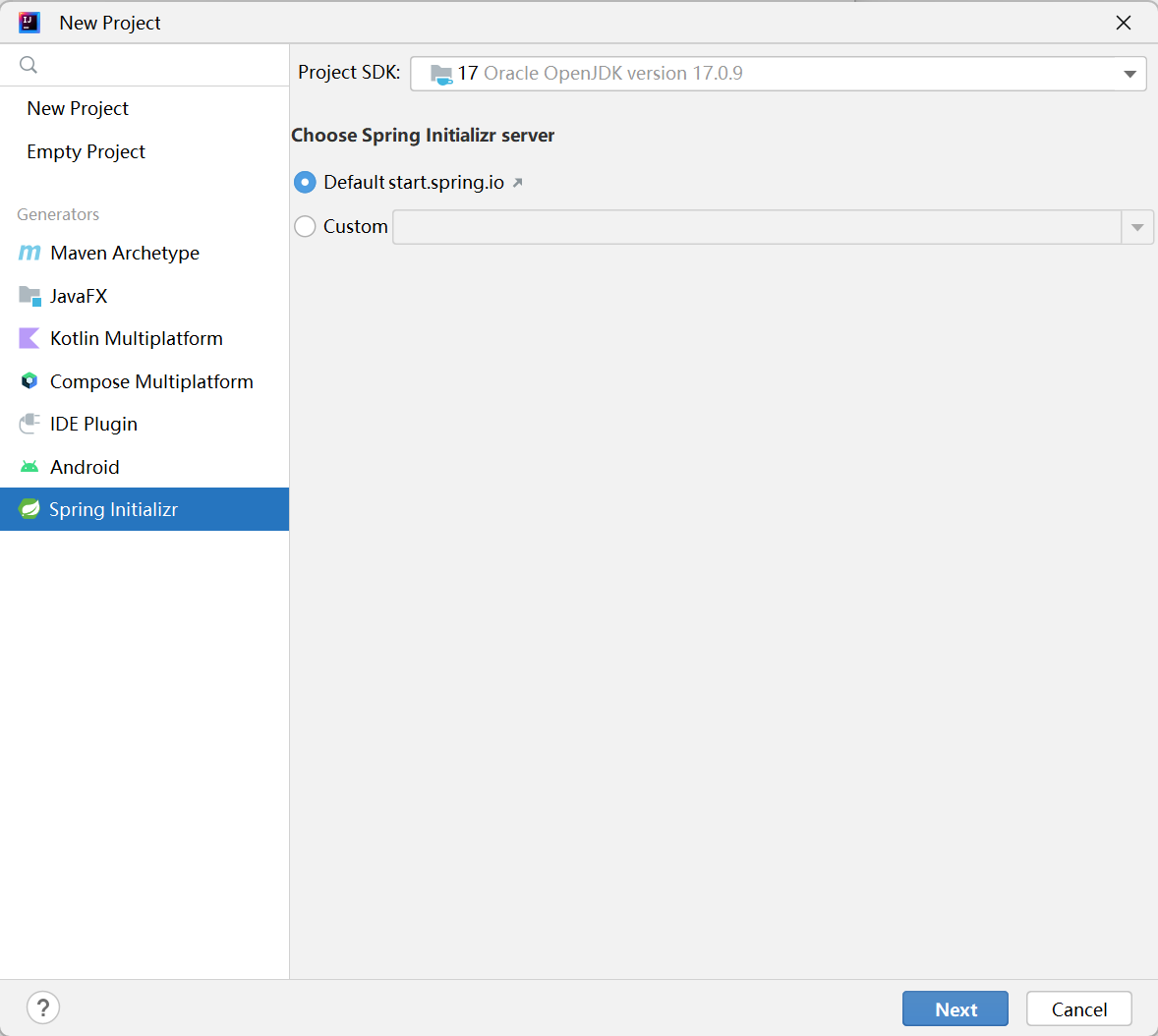1158x1036 pixels.
Task: Click Choose Spring Initializr server heading
Action: (423, 135)
